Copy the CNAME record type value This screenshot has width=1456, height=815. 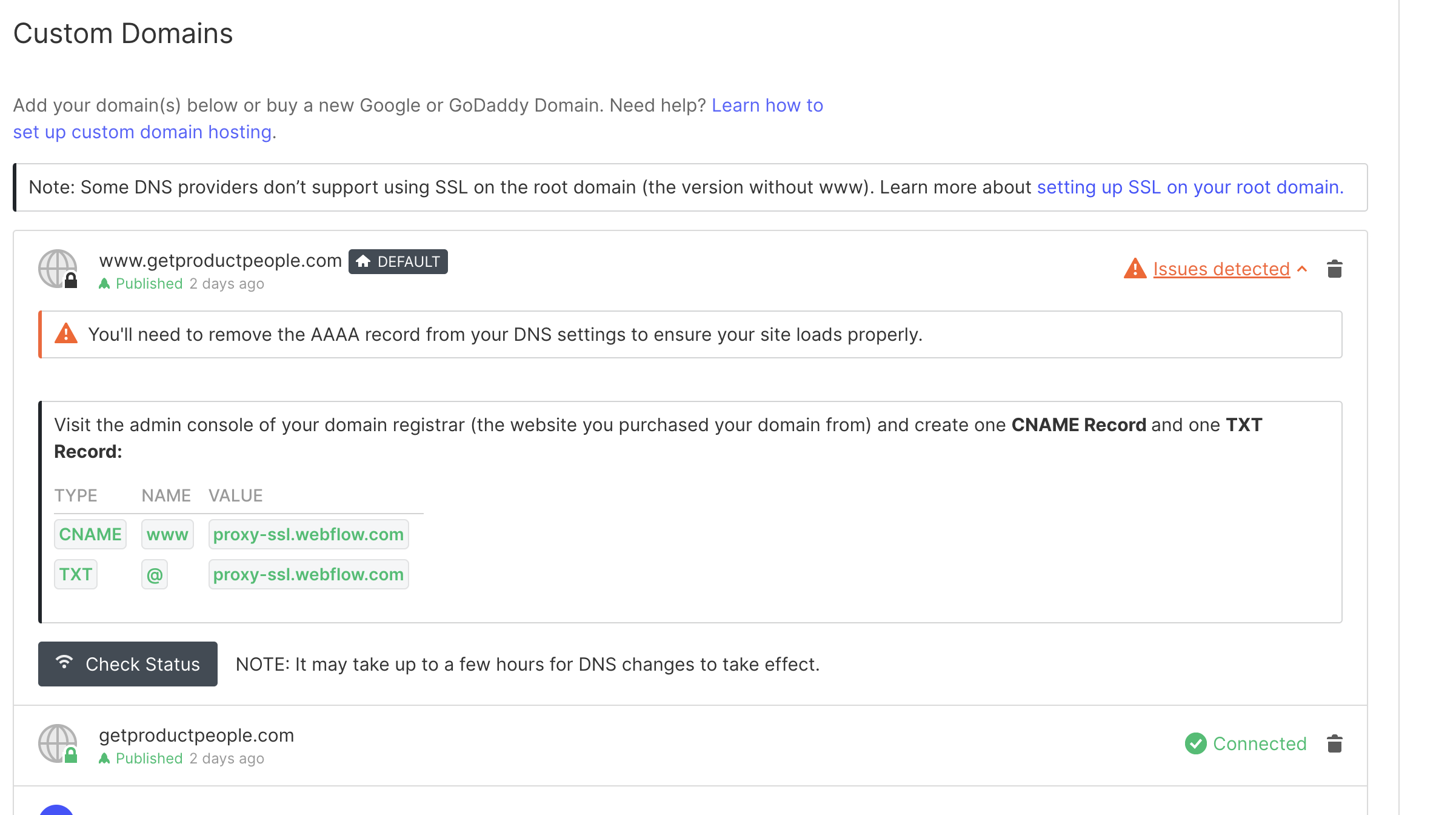(90, 534)
